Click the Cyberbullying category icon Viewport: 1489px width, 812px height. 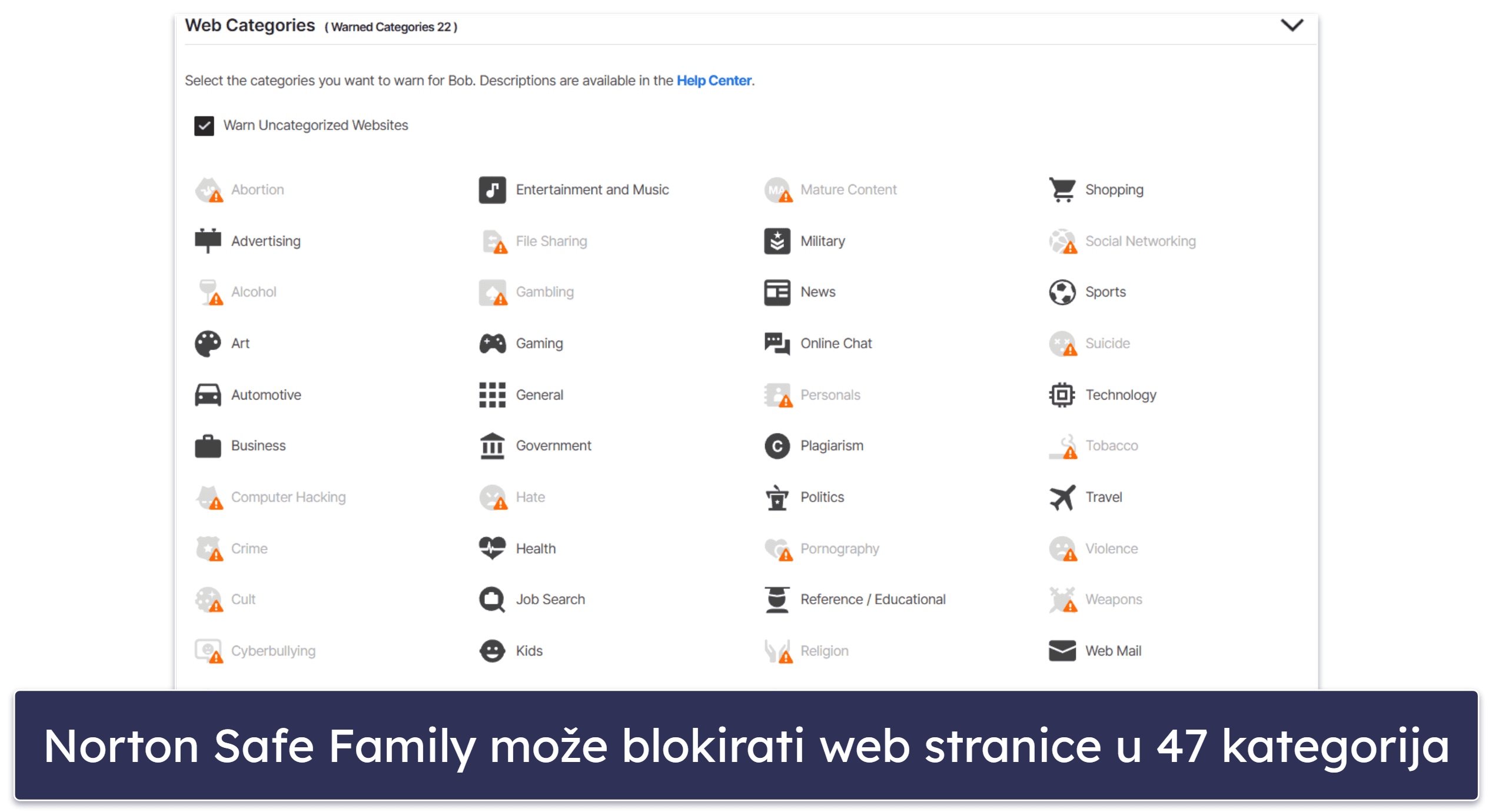click(x=208, y=651)
